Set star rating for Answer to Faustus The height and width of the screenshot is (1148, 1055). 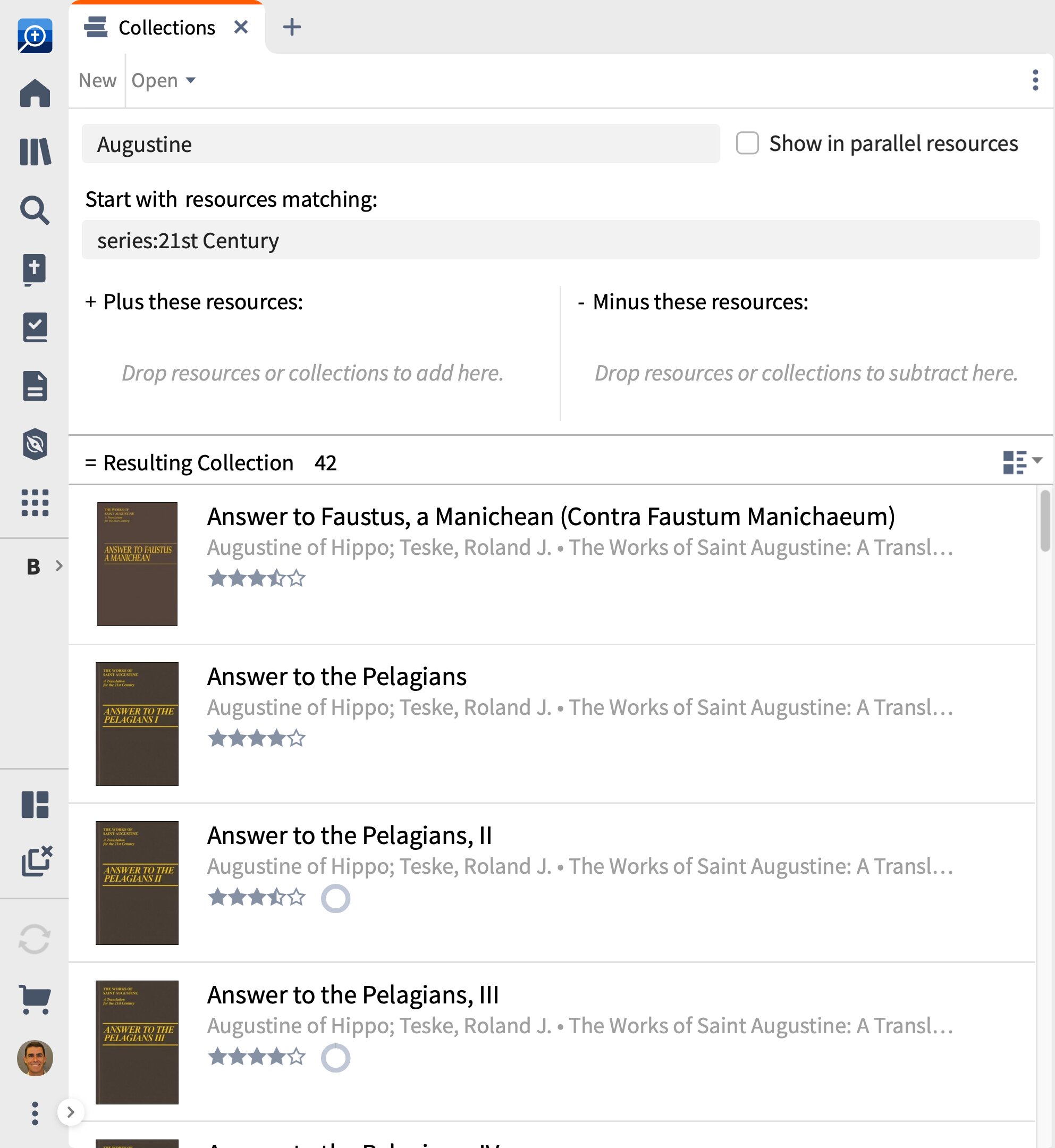coord(257,578)
